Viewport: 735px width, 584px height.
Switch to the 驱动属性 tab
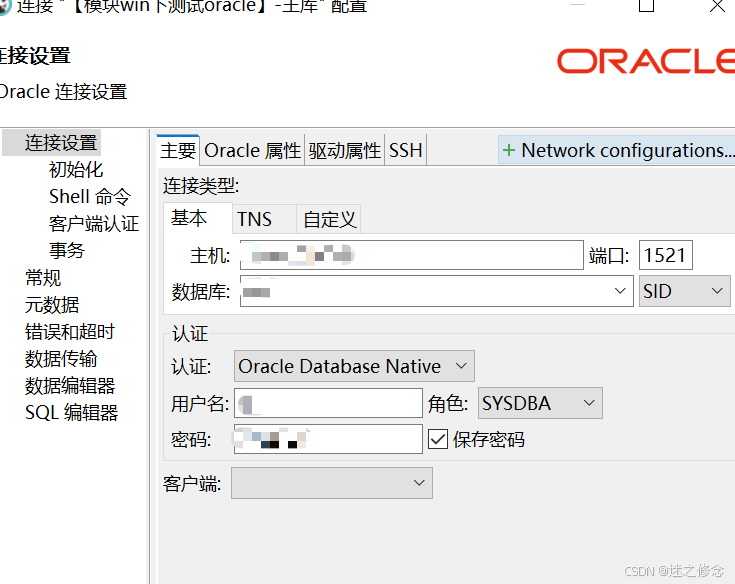click(345, 150)
